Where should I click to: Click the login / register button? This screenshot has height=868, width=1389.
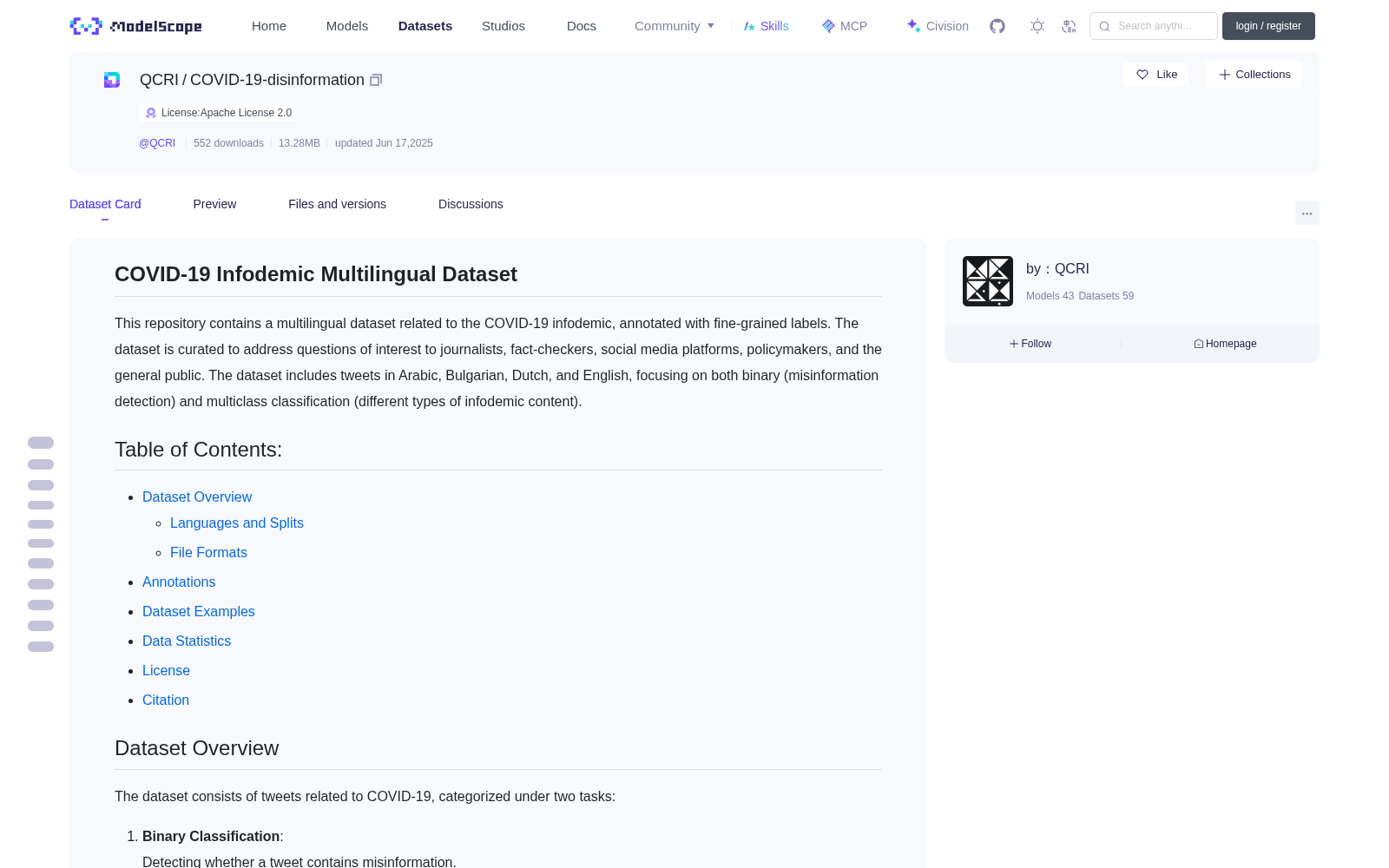coord(1268,26)
